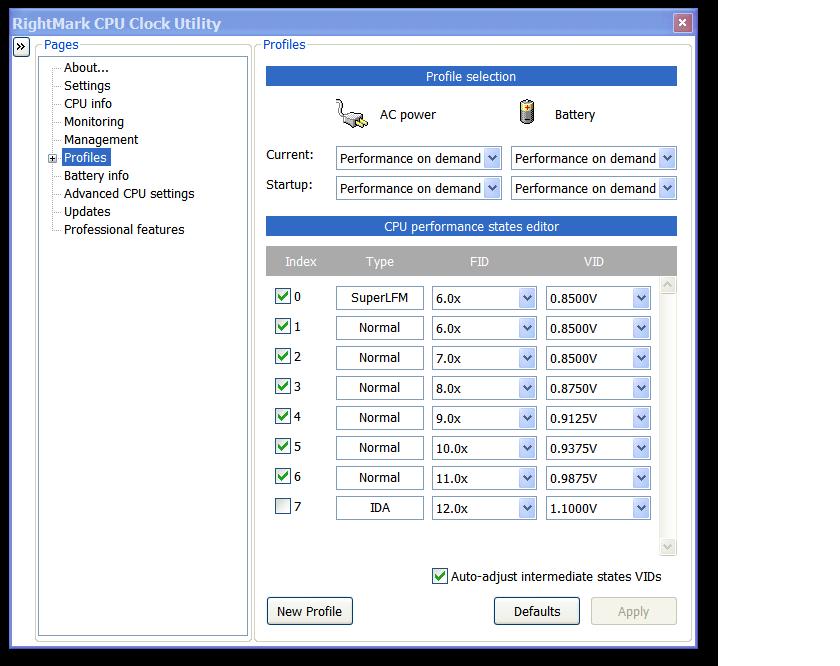Go to the Settings page
Viewport: 840px width, 666px height.
tap(87, 86)
